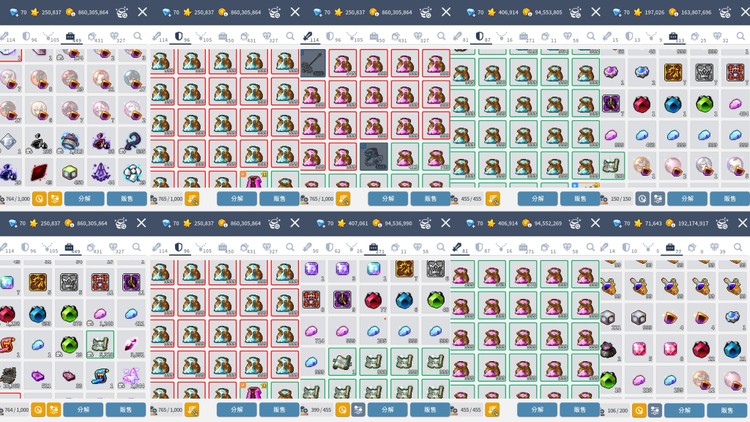Select weapon tab 14 in the 106/200 panel

pos(609,248)
